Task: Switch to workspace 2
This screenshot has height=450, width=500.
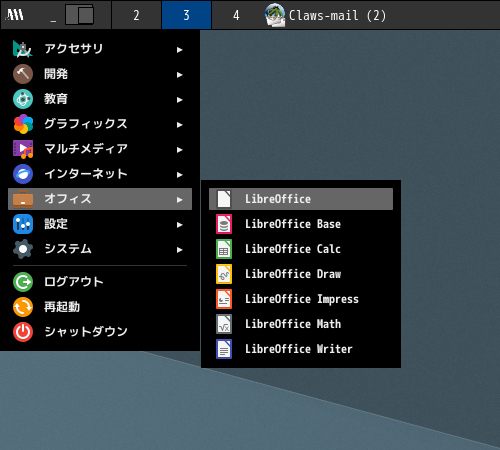Action: [136, 15]
